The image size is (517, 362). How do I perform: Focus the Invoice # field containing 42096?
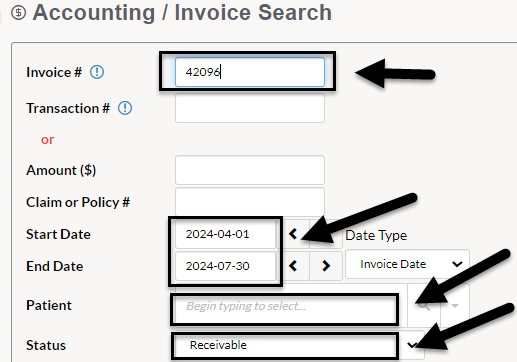pos(250,72)
